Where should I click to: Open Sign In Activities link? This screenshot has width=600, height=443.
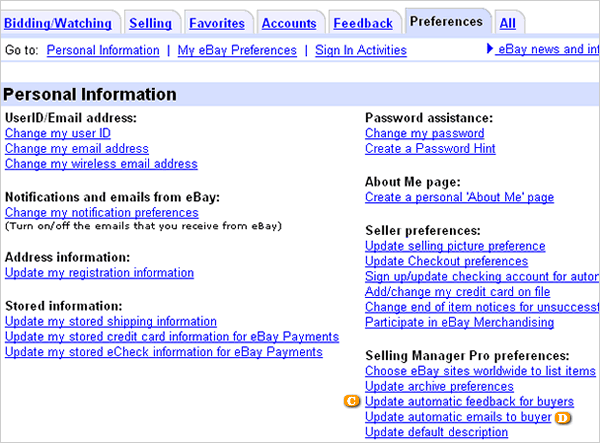361,50
